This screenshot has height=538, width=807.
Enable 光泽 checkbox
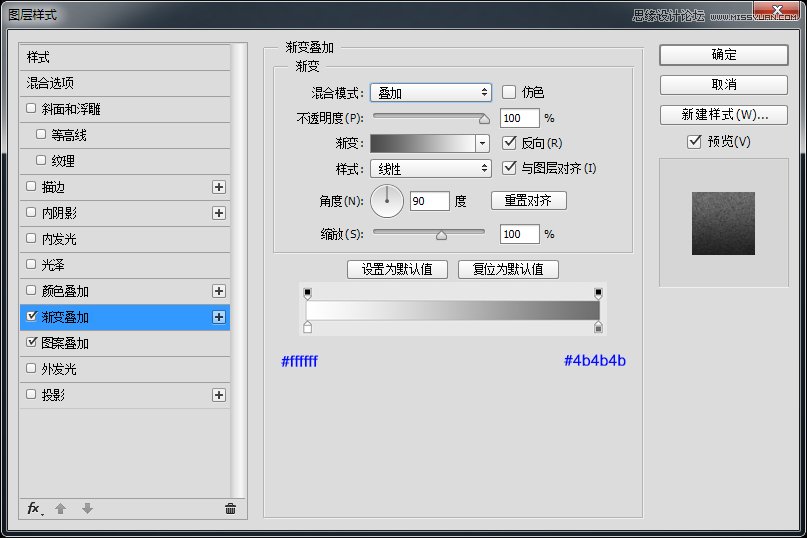click(31, 264)
